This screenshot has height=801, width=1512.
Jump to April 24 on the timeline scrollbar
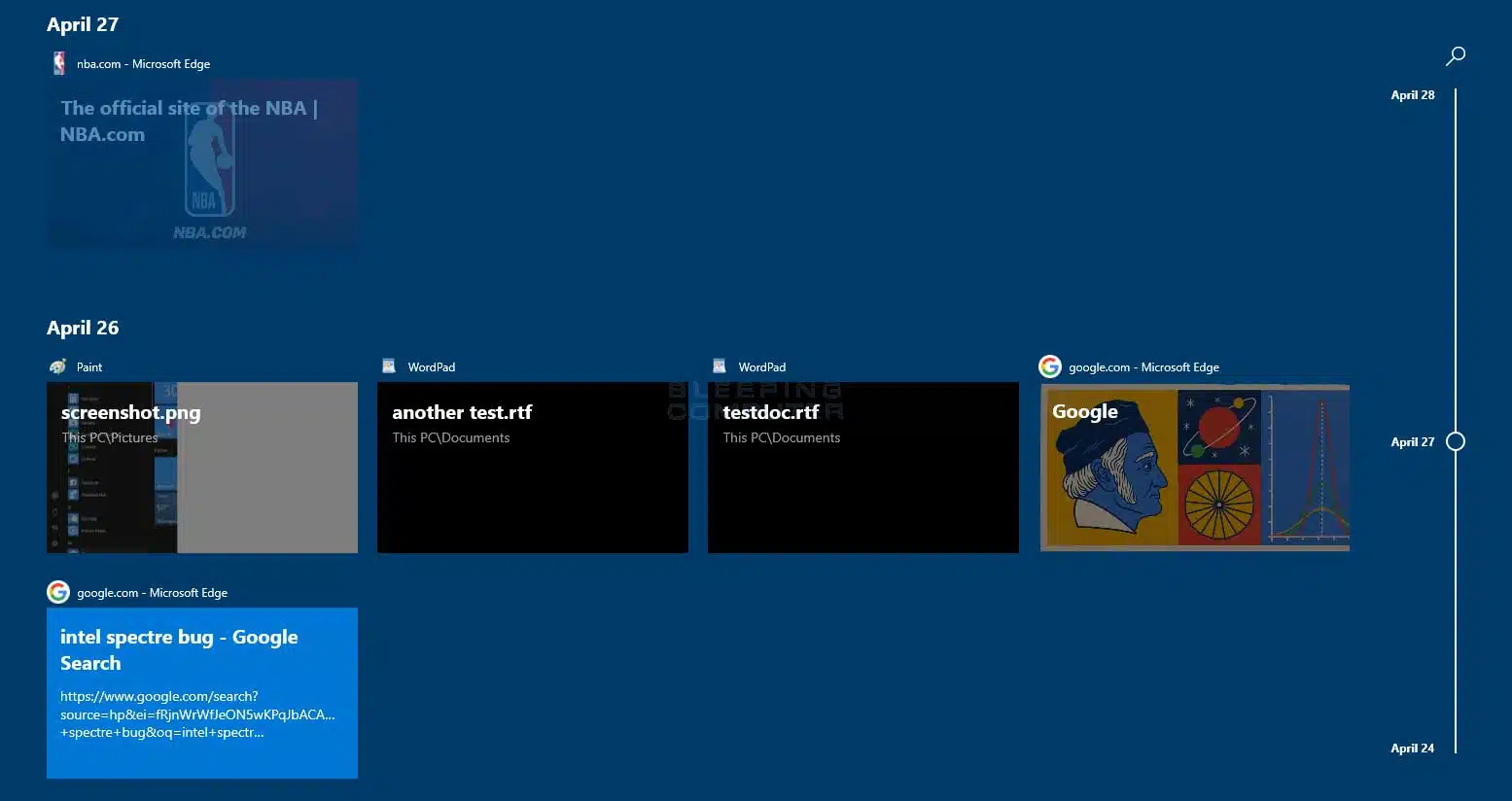click(x=1412, y=749)
